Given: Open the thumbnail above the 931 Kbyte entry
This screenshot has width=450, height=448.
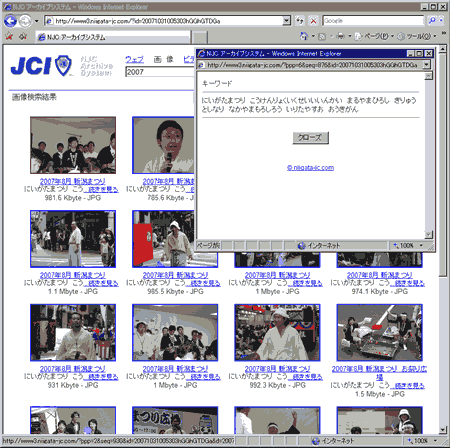Looking at the screenshot, I should (x=73, y=332).
